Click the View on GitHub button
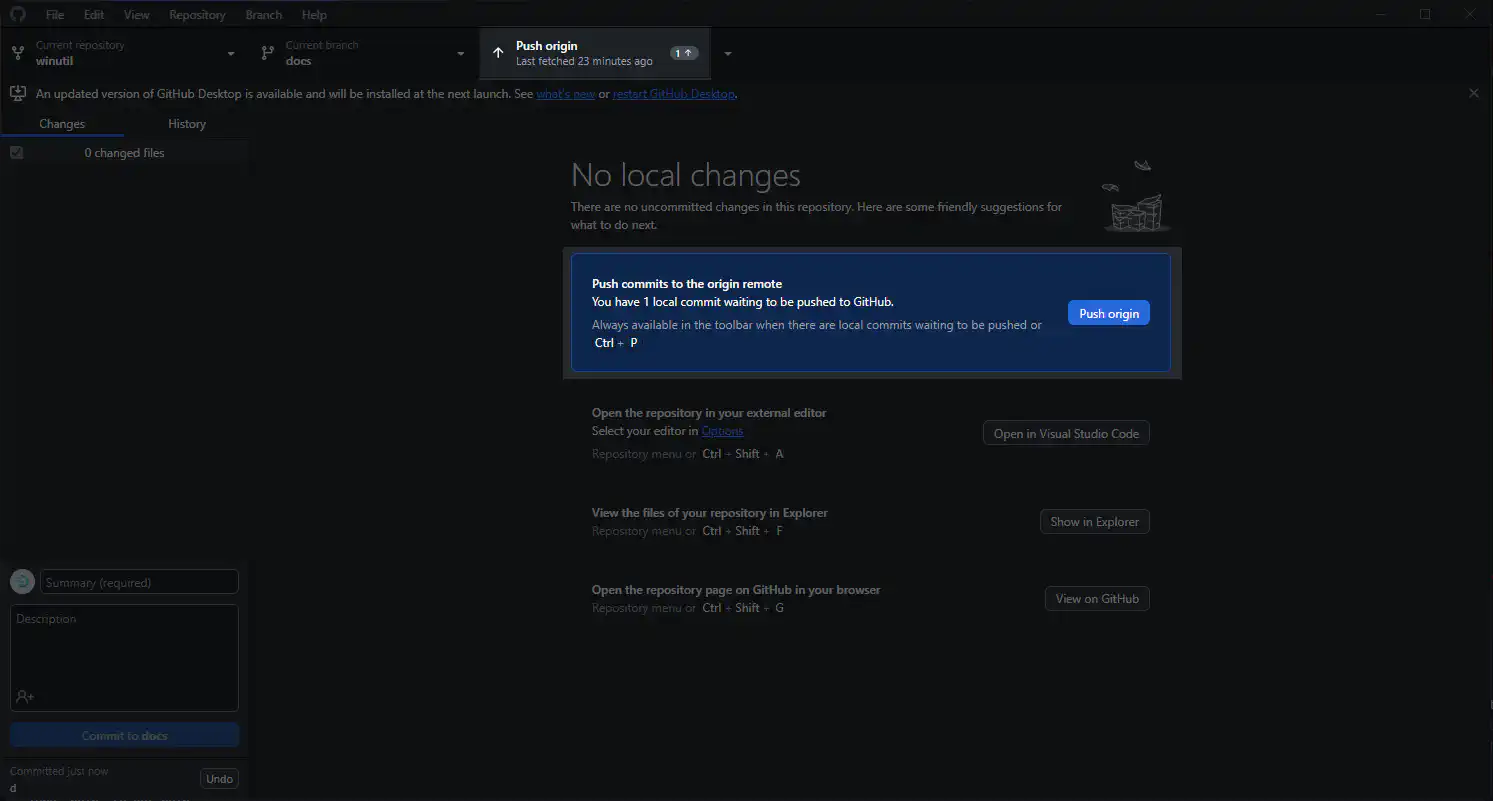This screenshot has width=1493, height=801. pyautogui.click(x=1097, y=599)
